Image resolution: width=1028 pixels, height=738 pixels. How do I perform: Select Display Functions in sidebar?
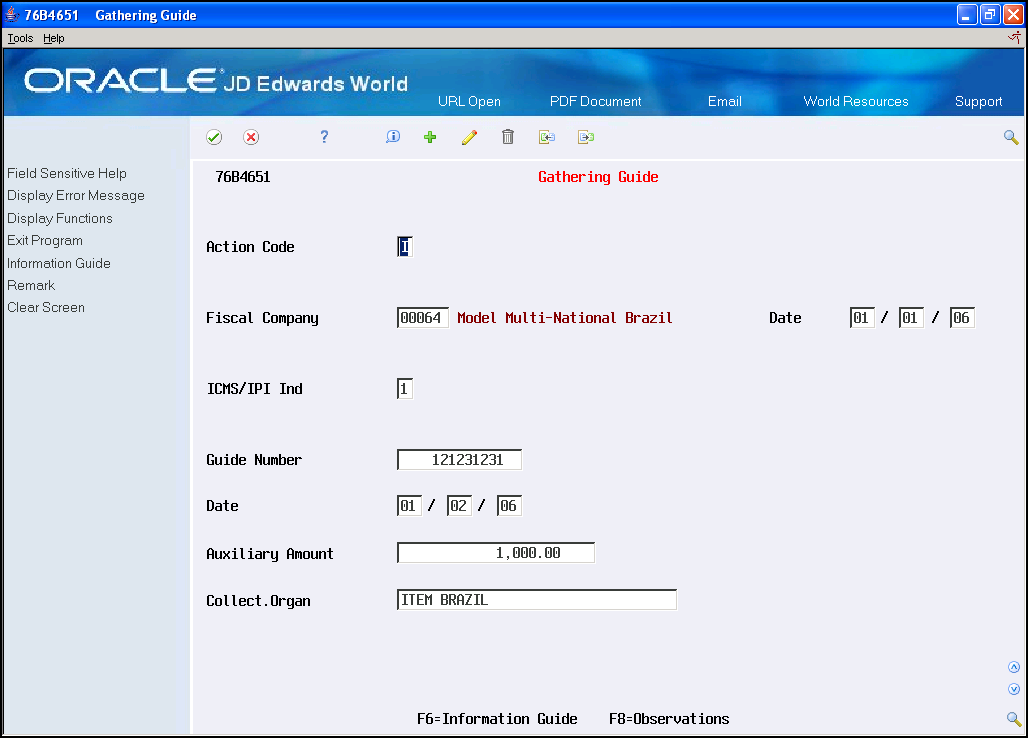60,218
